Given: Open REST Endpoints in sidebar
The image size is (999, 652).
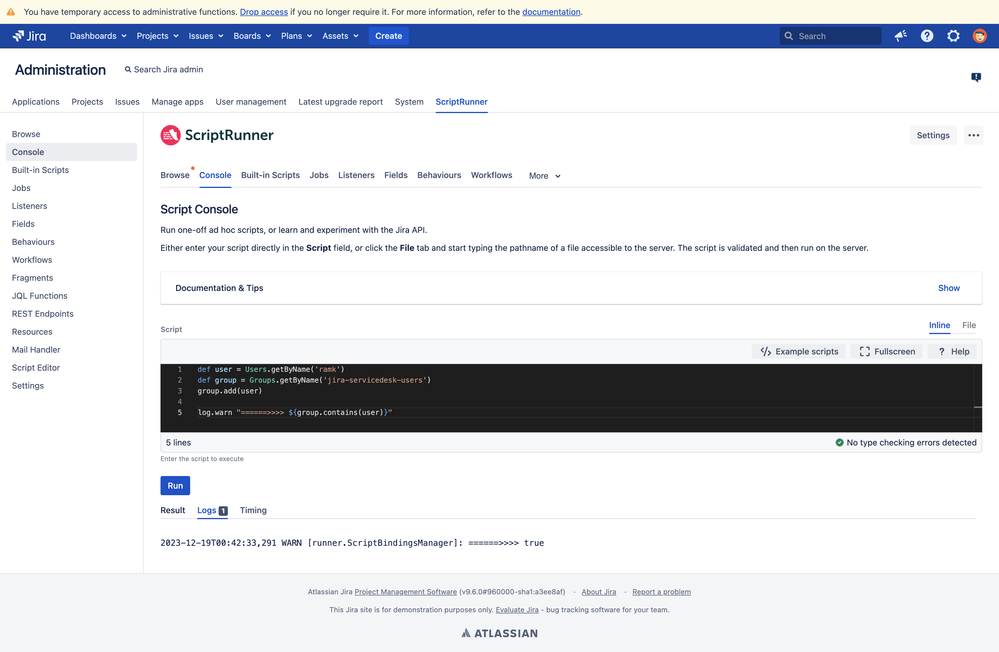Looking at the screenshot, I should pyautogui.click(x=43, y=314).
